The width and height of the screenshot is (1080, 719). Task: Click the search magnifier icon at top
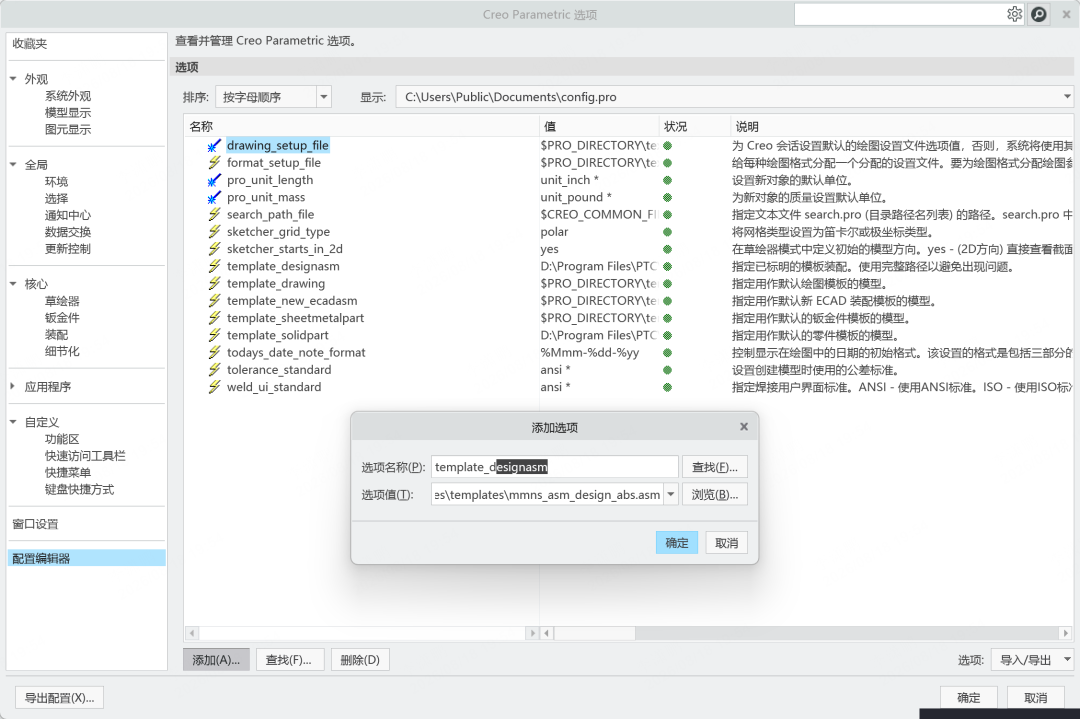[1039, 14]
